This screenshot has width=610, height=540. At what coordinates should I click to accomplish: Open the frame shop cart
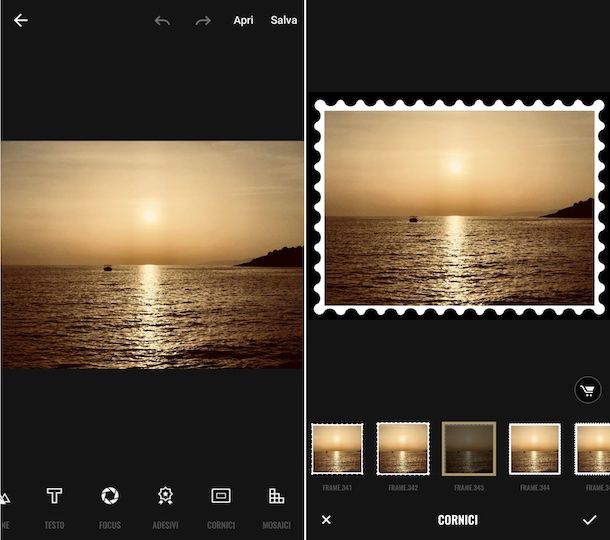tap(587, 390)
